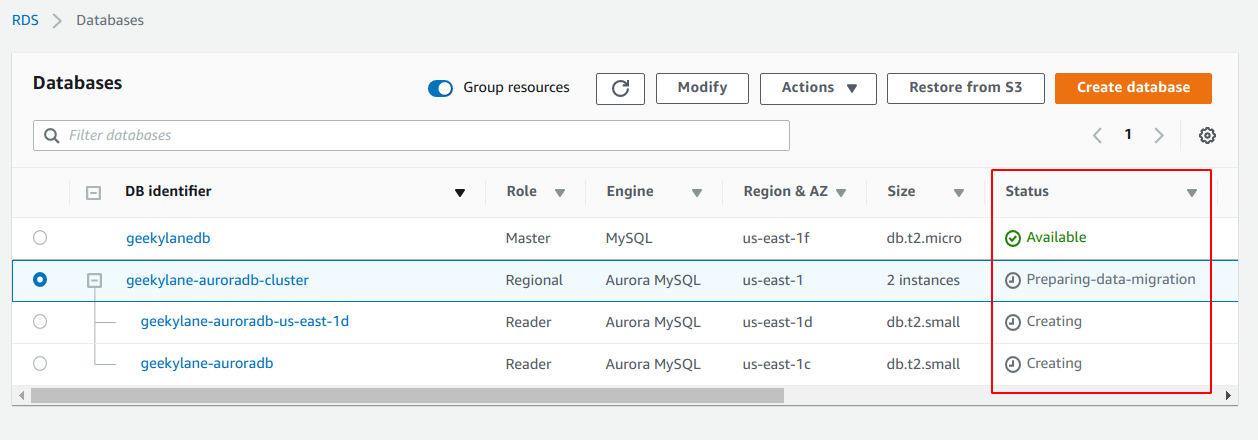
Task: Click the refresh databases icon button
Action: (620, 88)
